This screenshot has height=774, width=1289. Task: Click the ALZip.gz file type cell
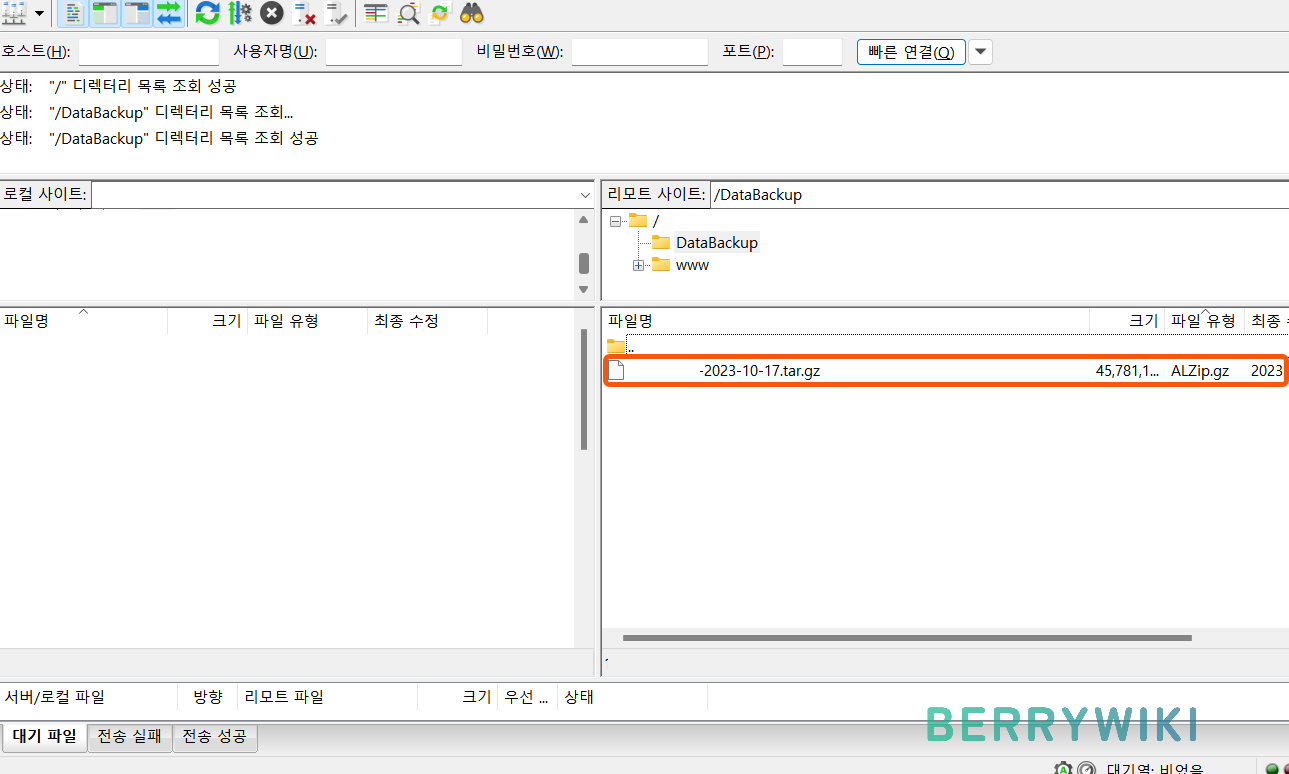click(1200, 371)
